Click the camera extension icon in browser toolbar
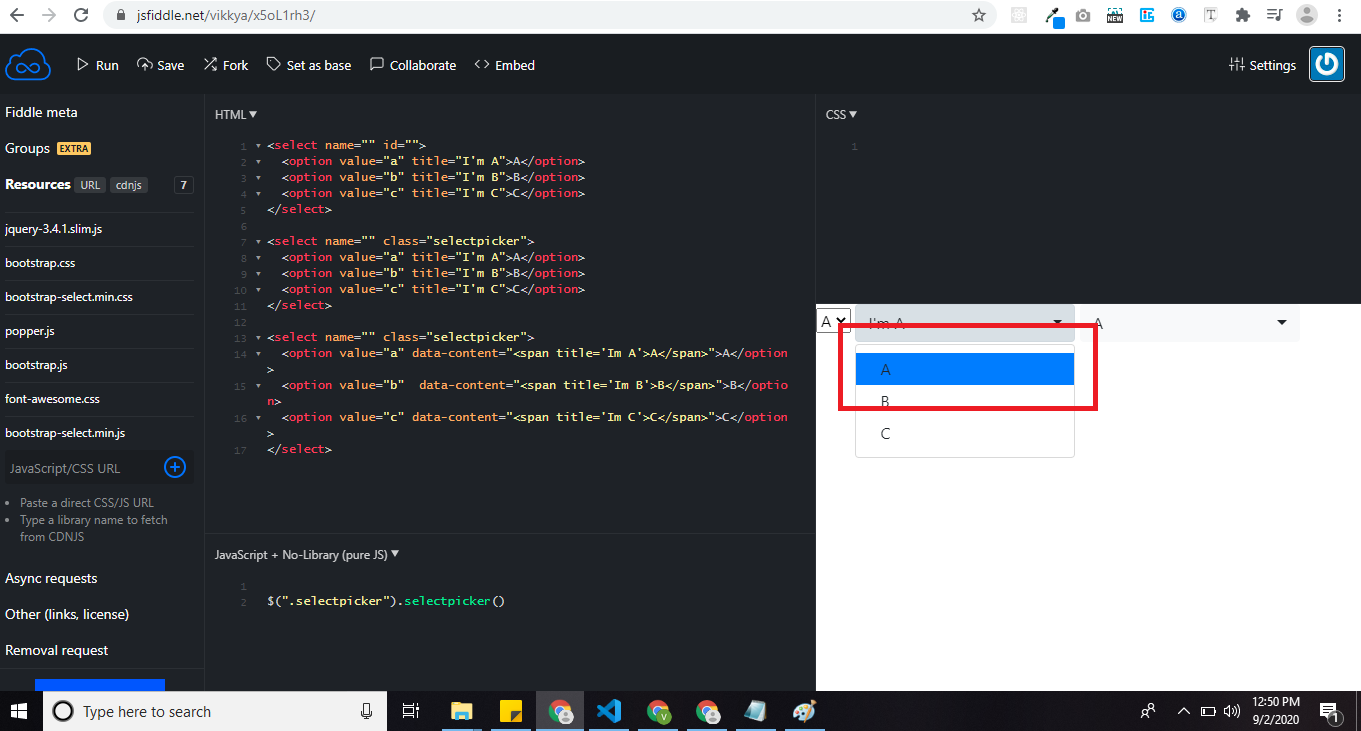 click(1083, 16)
